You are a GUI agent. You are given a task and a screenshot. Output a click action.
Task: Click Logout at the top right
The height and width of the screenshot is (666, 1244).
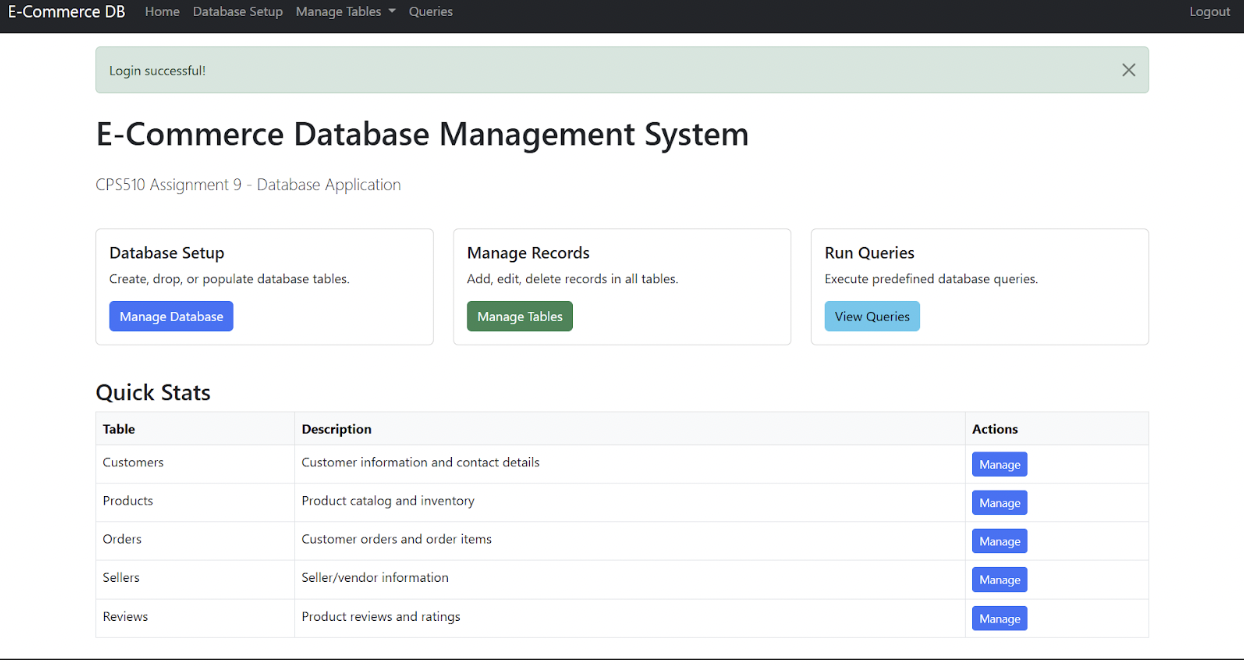(1209, 11)
